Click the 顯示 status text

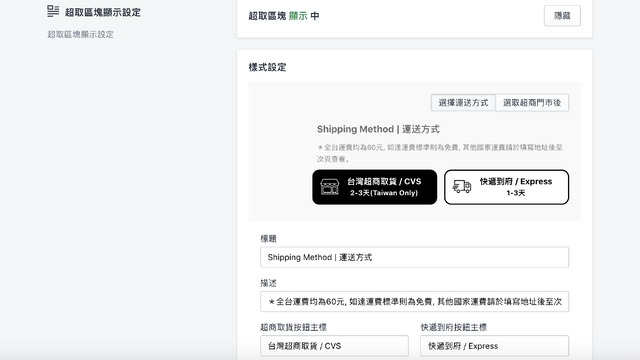(x=298, y=16)
